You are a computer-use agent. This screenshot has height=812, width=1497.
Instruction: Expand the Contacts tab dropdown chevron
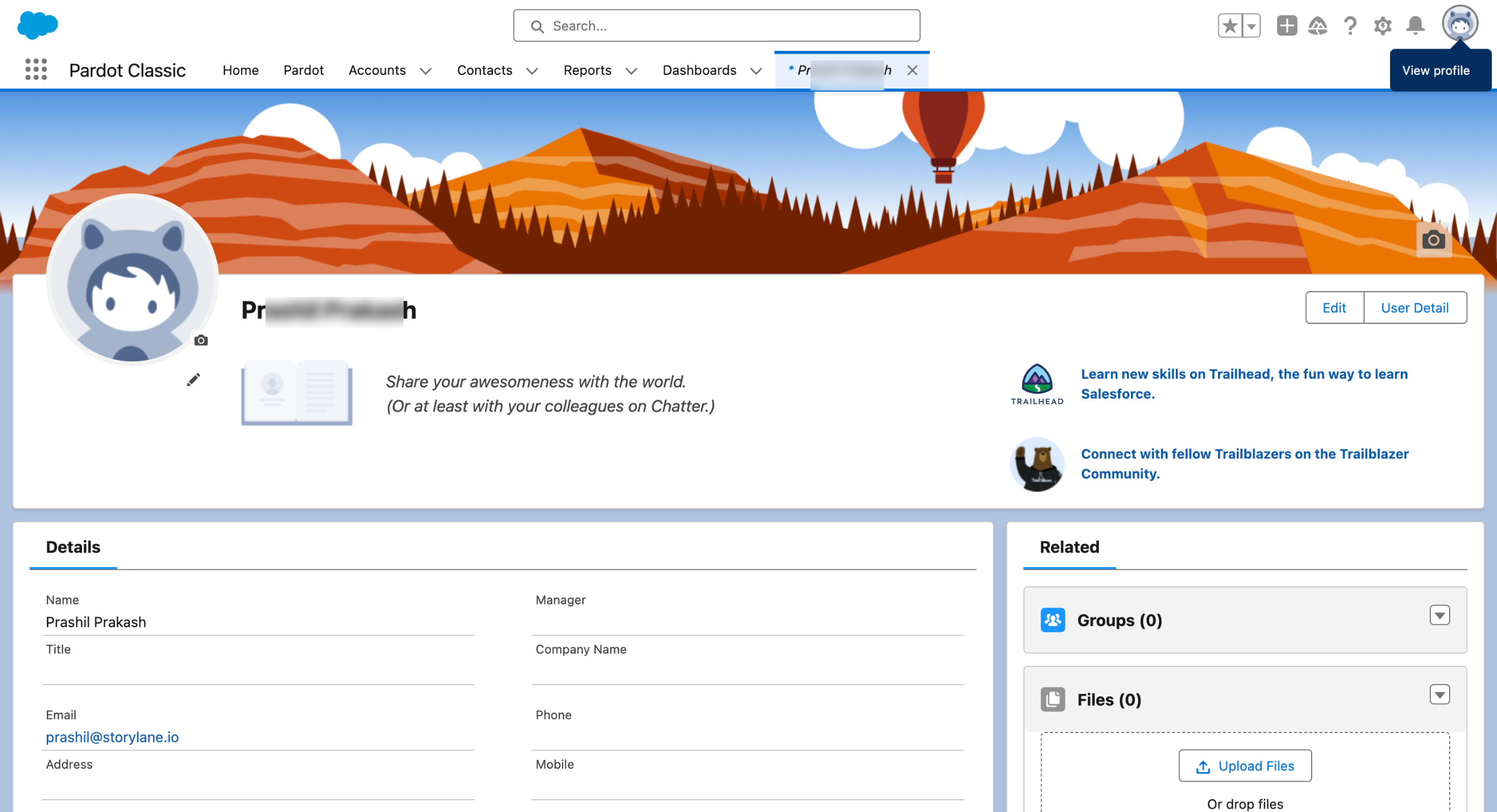[532, 71]
